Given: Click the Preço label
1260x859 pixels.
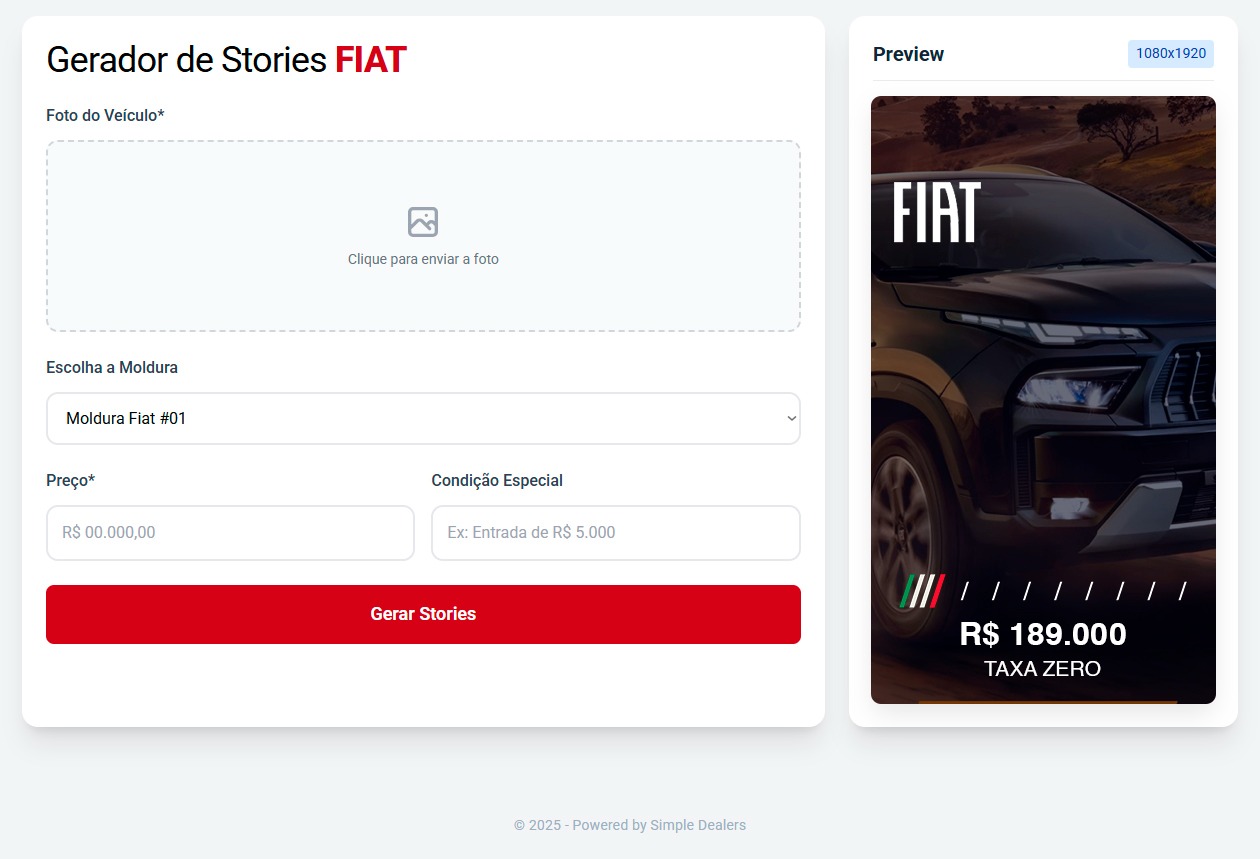Looking at the screenshot, I should 70,480.
